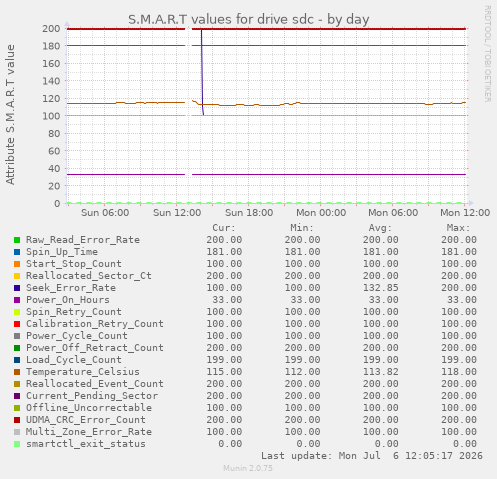Click the smartctl_exit_status light green swatch
497x479 pixels.
(x=17, y=444)
